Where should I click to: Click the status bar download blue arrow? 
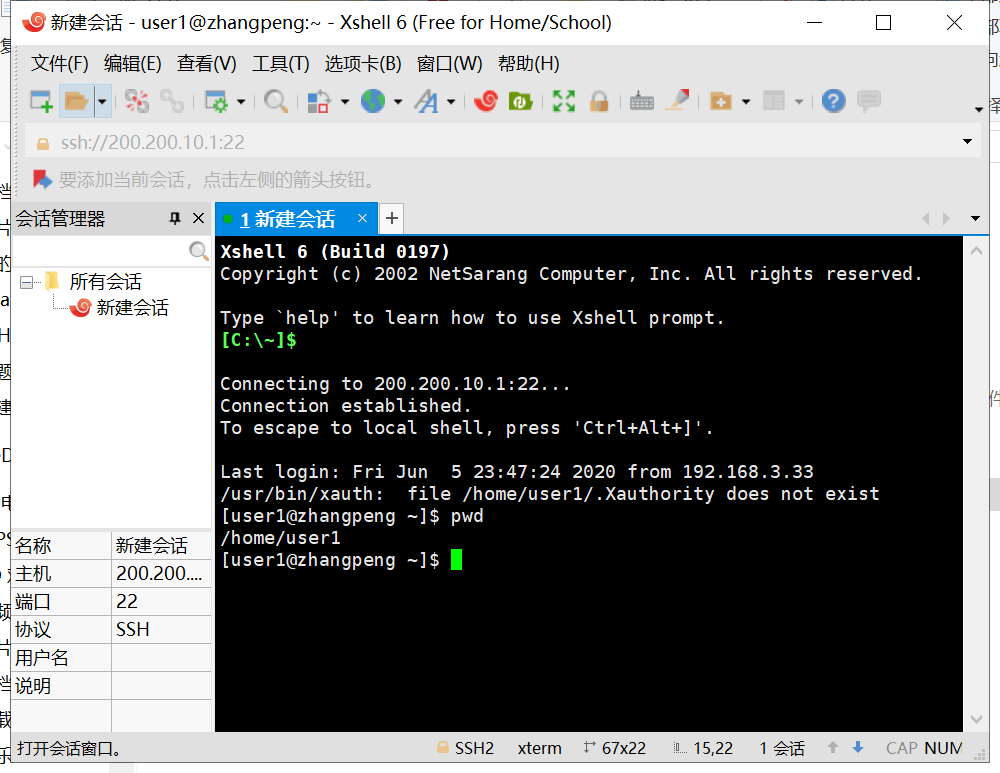(858, 747)
